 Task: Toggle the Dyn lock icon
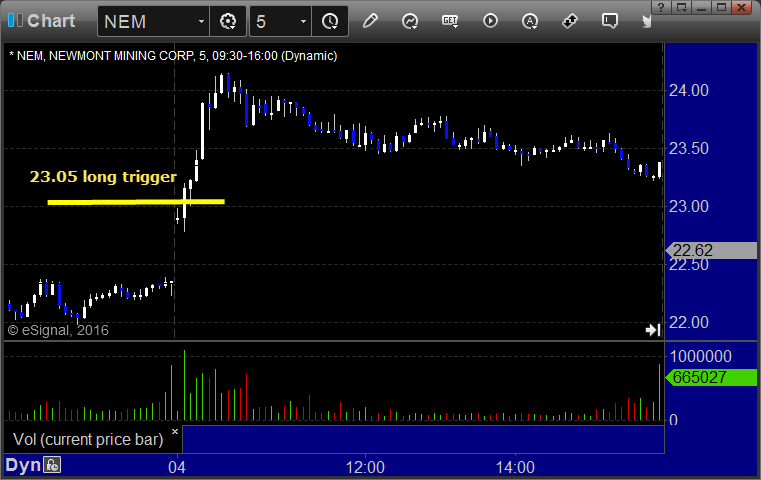click(52, 465)
